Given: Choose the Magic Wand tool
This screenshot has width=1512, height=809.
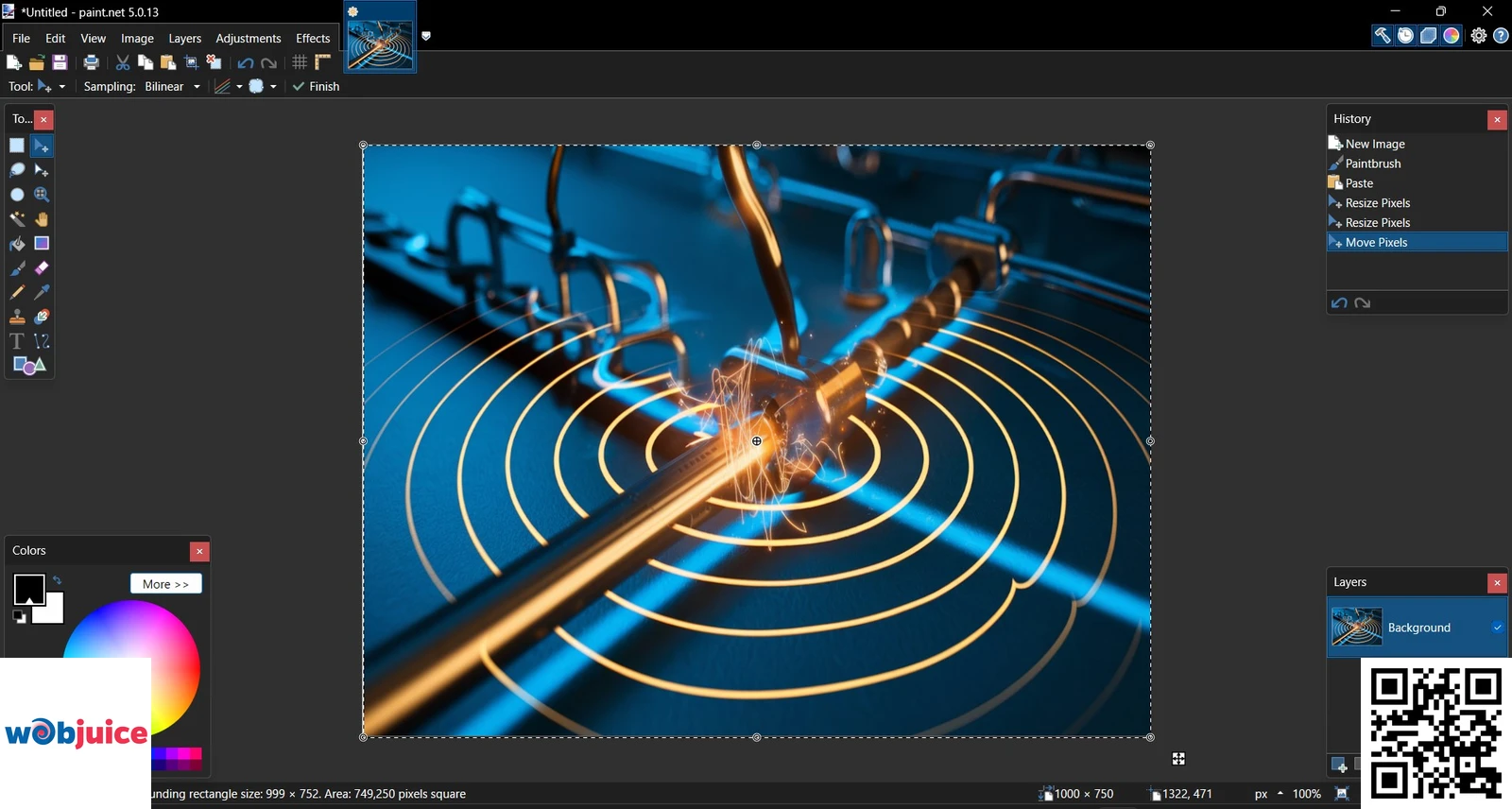Looking at the screenshot, I should click(17, 219).
